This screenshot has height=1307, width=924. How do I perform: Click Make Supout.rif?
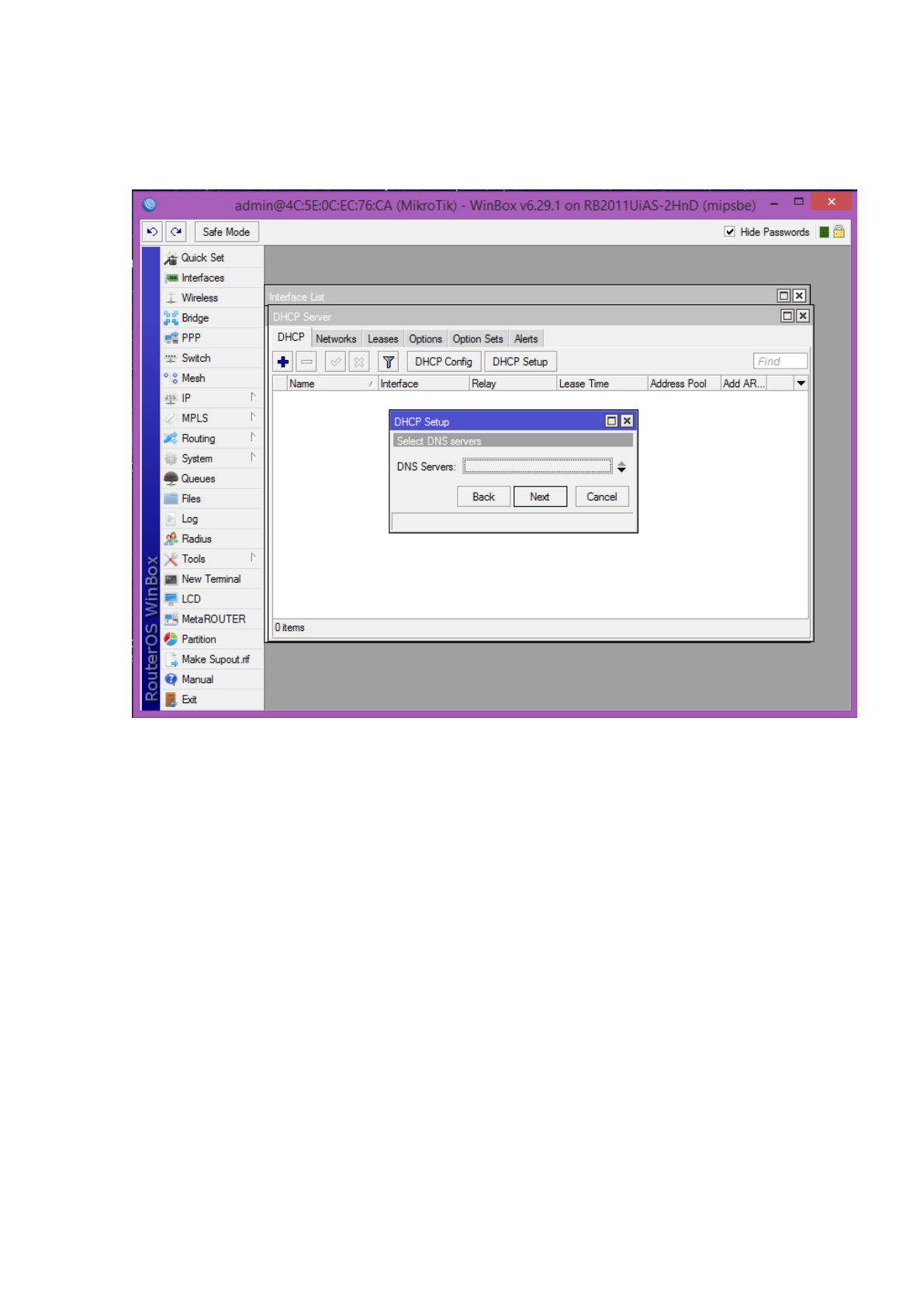[212, 660]
